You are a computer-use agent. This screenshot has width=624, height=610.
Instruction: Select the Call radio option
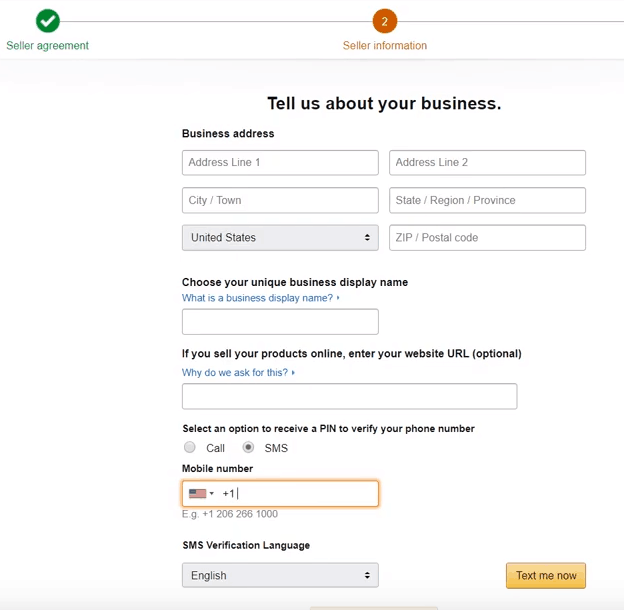click(190, 448)
